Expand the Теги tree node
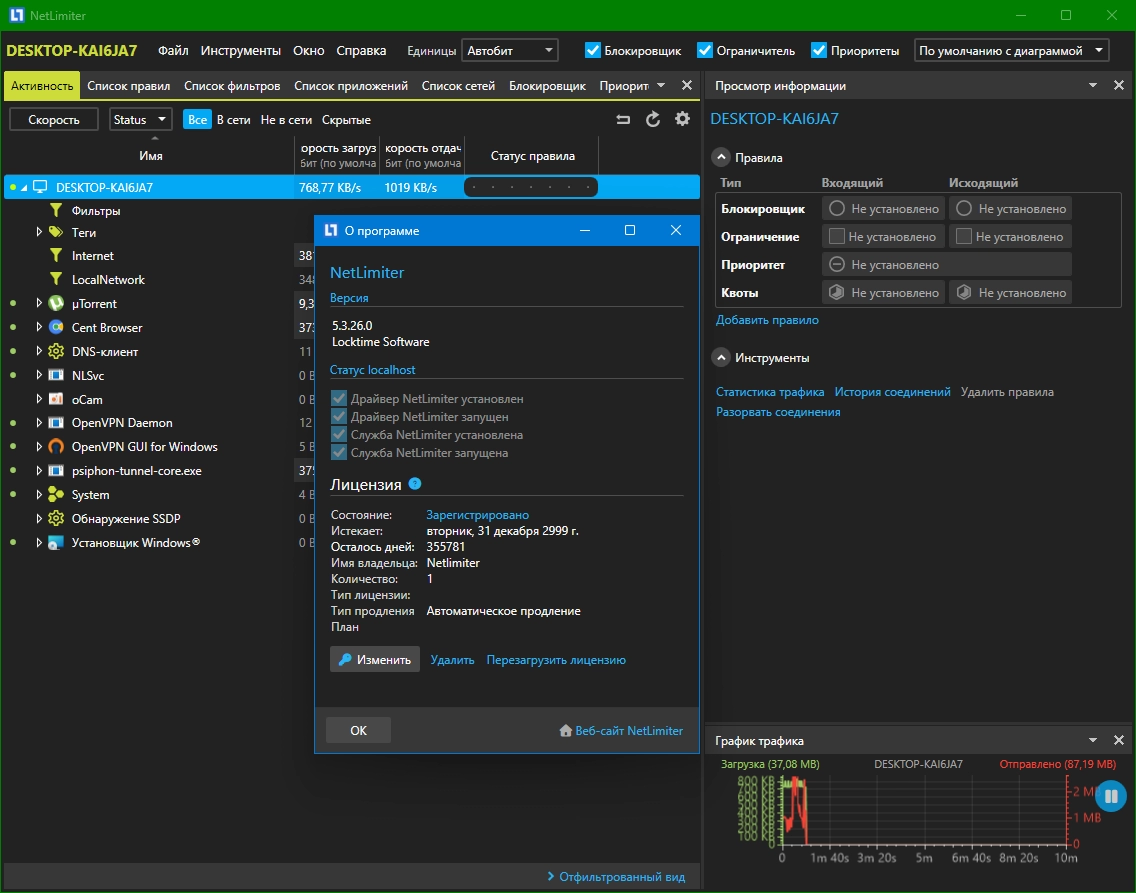The width and height of the screenshot is (1136, 893). click(39, 232)
